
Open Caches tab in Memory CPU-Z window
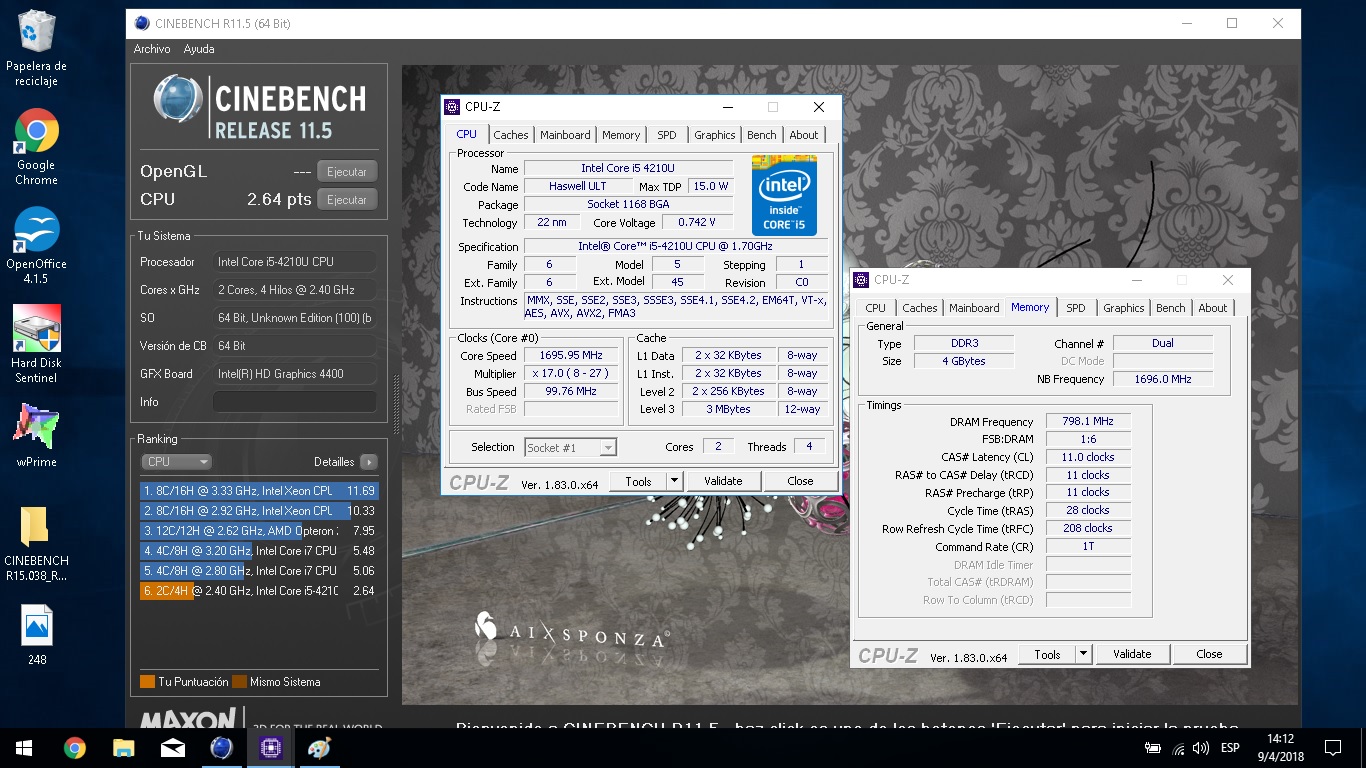pos(920,308)
